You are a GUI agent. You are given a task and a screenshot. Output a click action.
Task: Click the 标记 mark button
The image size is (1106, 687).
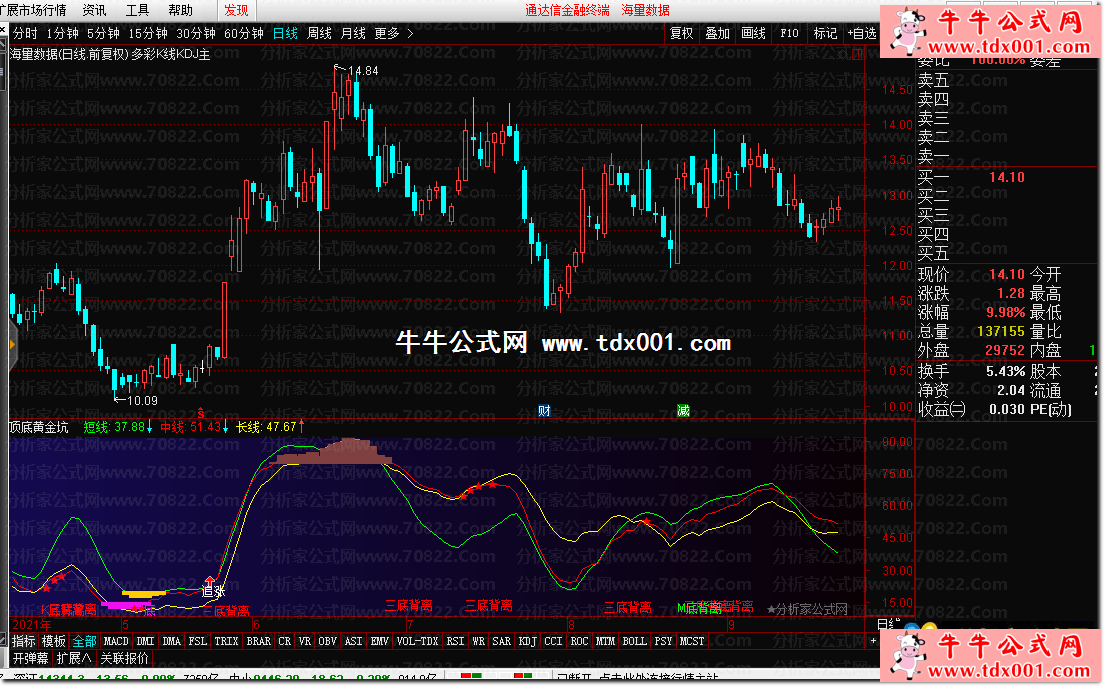[x=825, y=33]
